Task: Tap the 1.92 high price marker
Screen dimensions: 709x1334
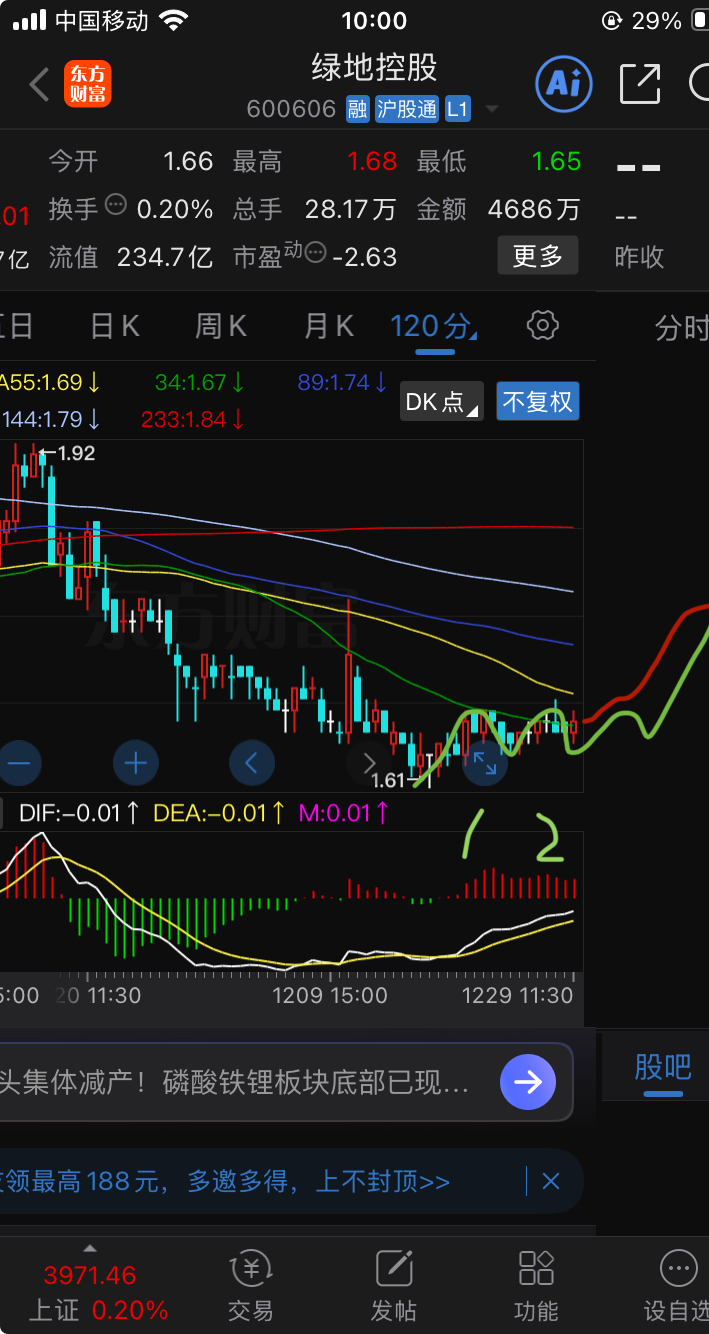Action: point(76,453)
